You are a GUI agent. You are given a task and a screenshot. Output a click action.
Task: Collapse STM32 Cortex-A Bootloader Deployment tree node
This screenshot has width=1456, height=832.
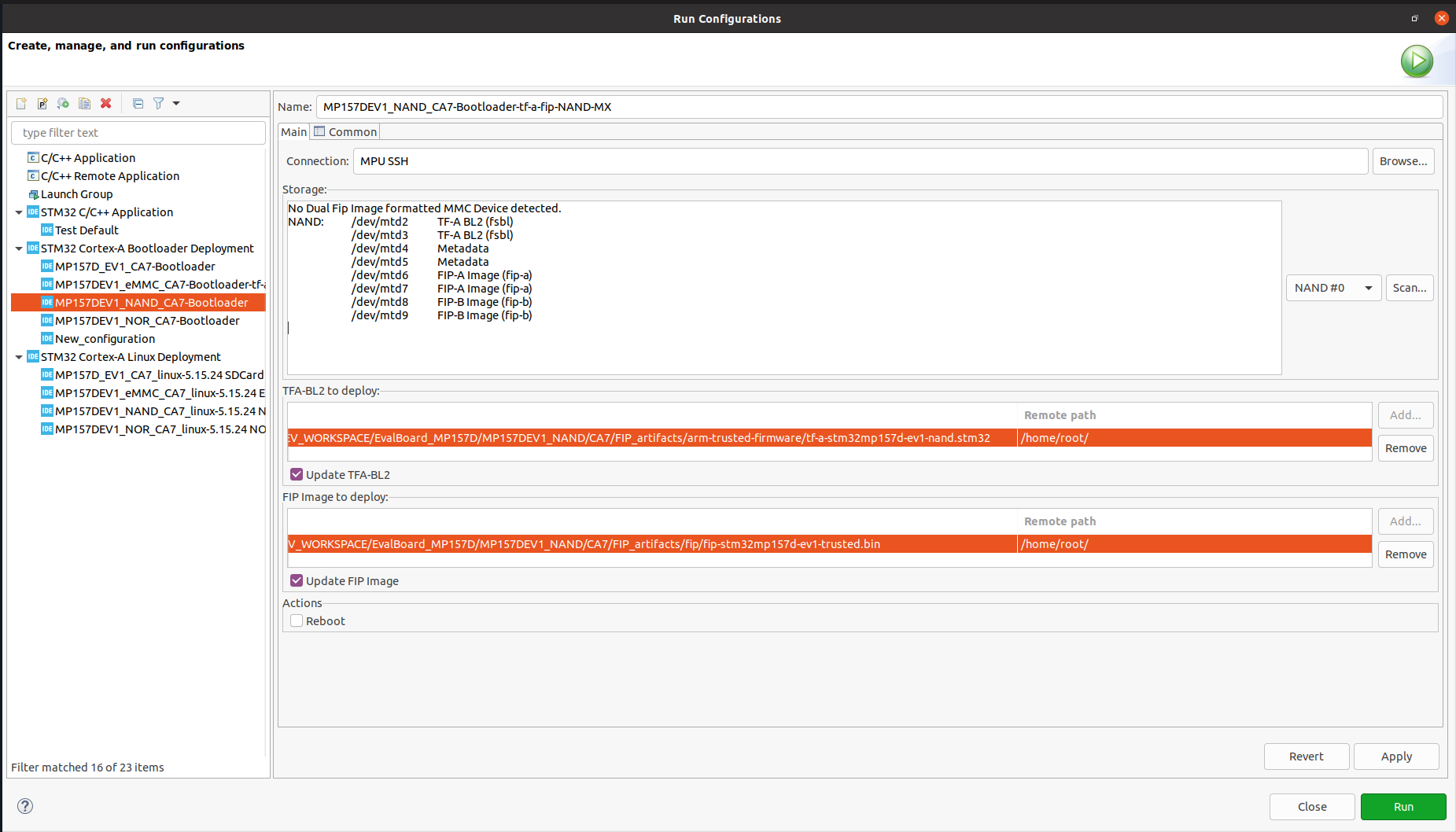19,248
